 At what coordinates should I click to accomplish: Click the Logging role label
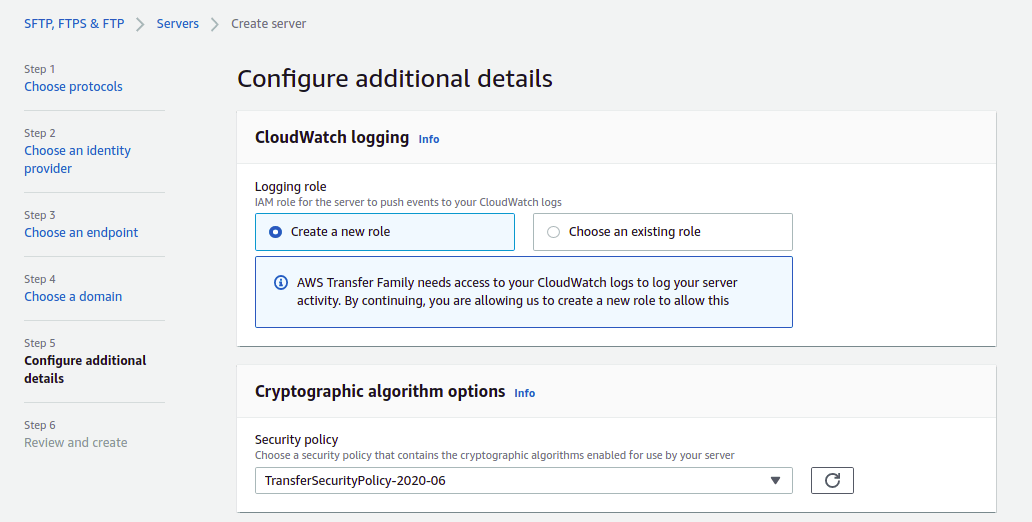(x=290, y=186)
